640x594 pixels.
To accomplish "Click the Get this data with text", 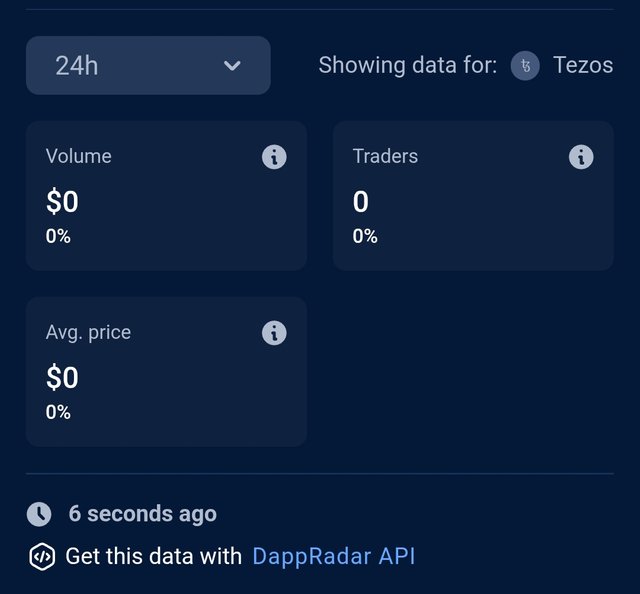I will coord(153,556).
